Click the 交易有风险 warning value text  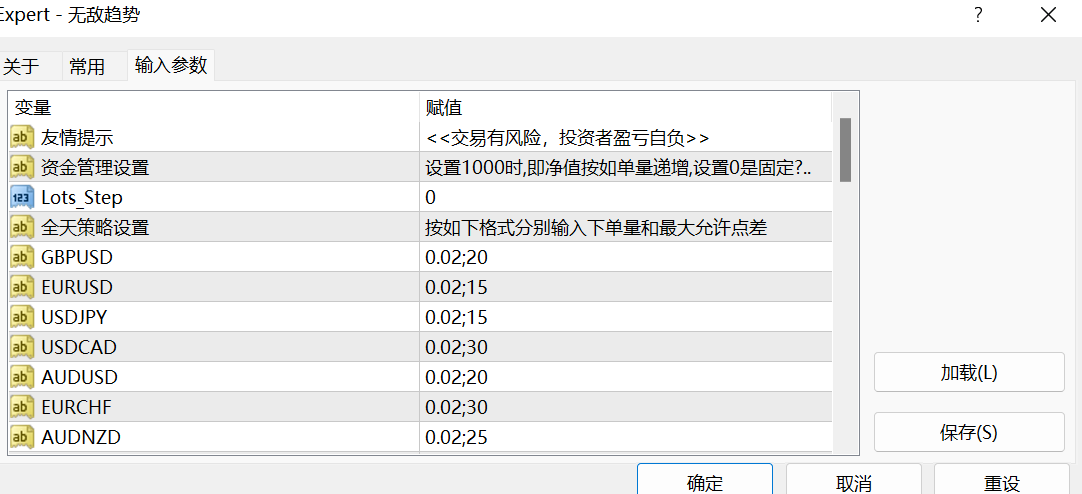pos(567,138)
